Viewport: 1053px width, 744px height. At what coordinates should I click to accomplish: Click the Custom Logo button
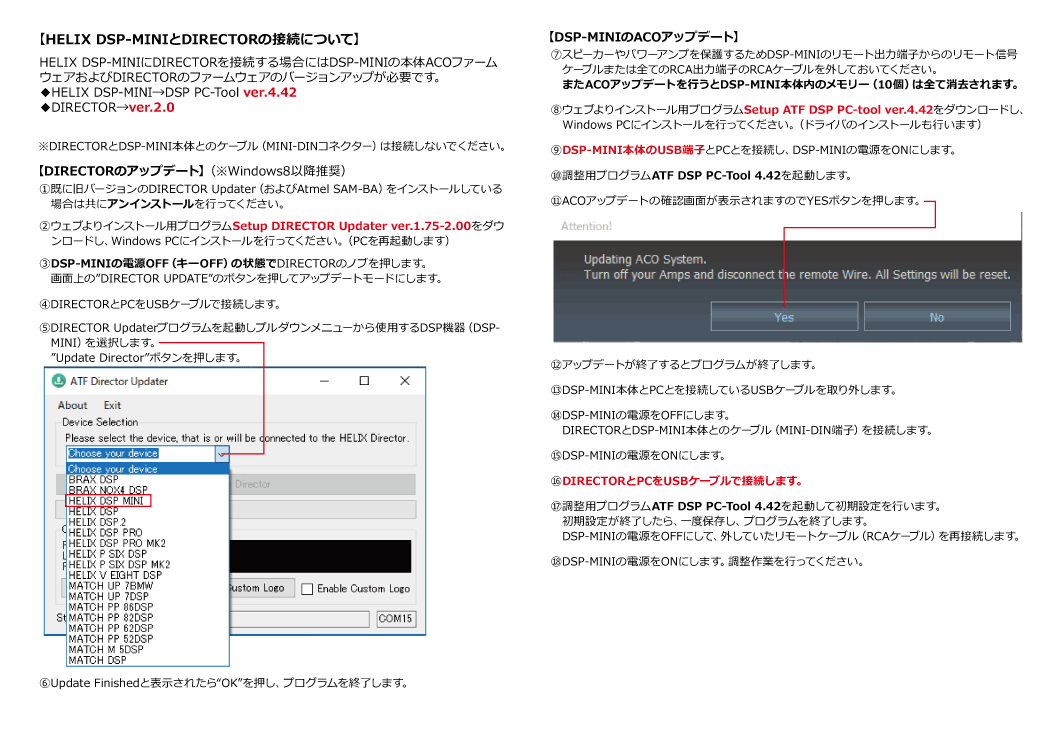(261, 588)
